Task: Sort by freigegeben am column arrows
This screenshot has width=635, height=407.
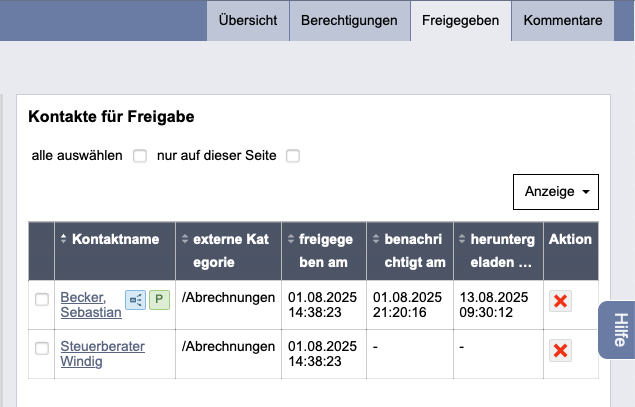Action: click(291, 239)
